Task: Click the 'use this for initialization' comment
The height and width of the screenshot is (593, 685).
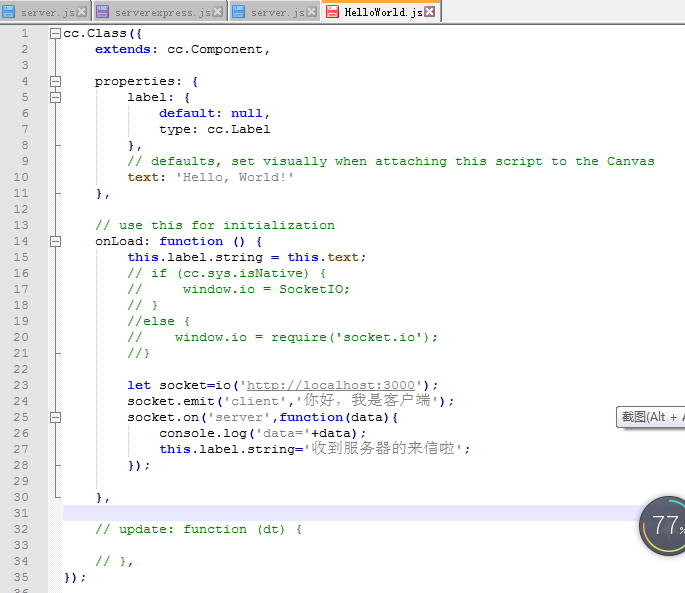Action: 215,225
